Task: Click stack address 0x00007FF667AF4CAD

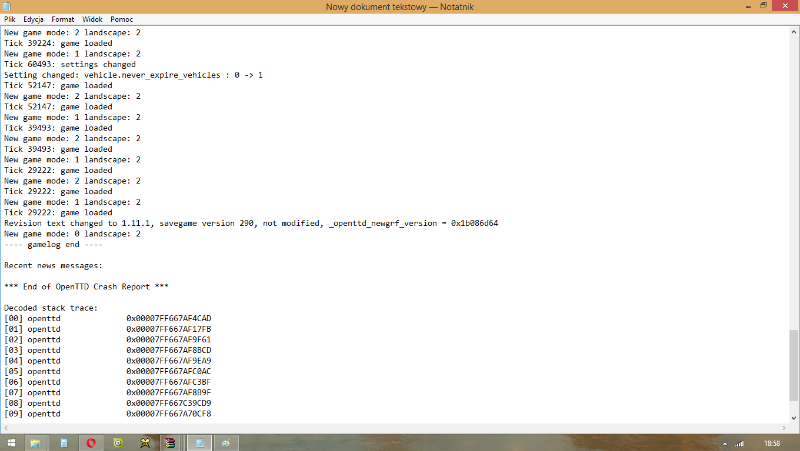Action: pyautogui.click(x=168, y=318)
